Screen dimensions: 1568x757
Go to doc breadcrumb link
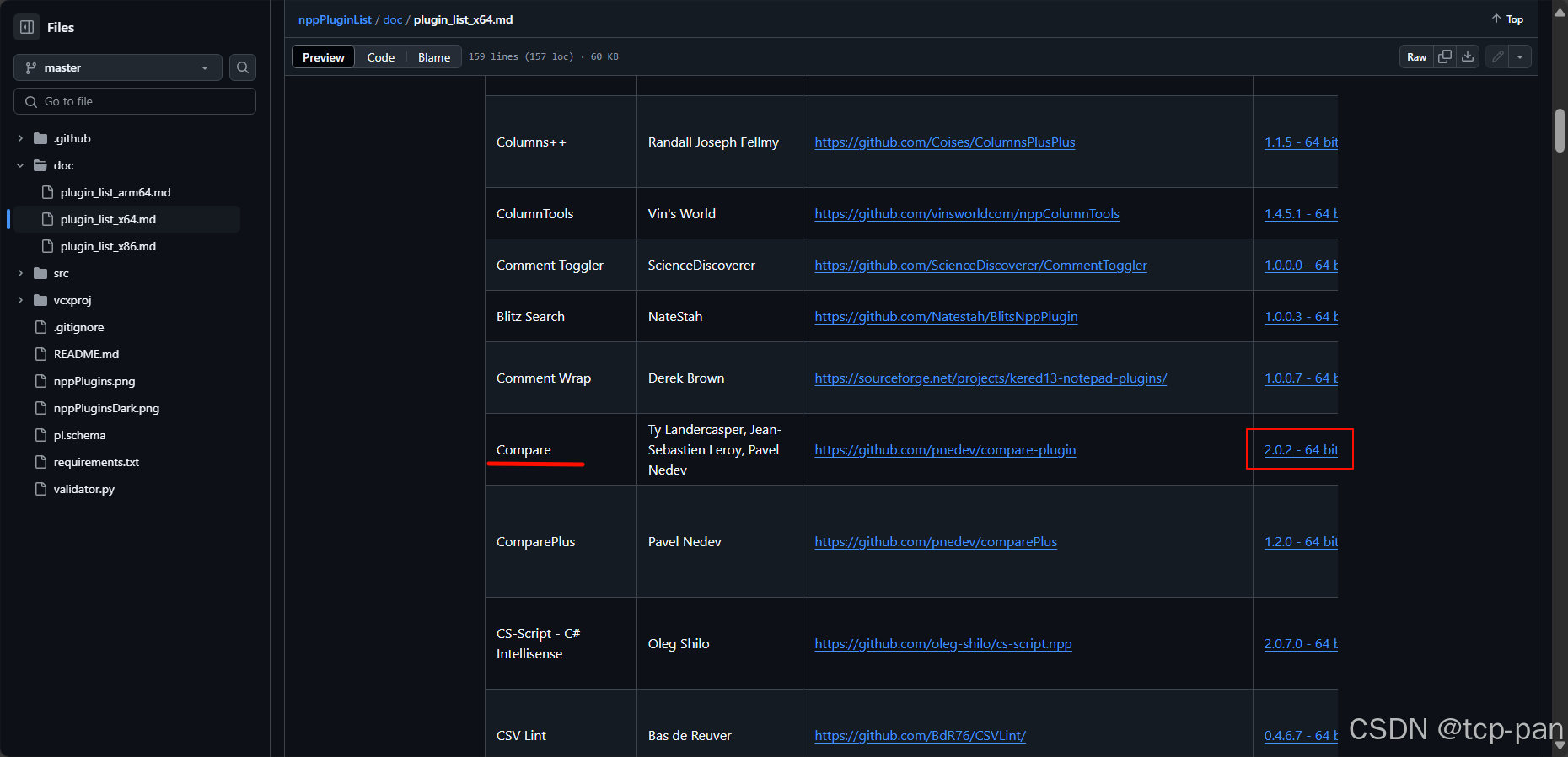393,19
